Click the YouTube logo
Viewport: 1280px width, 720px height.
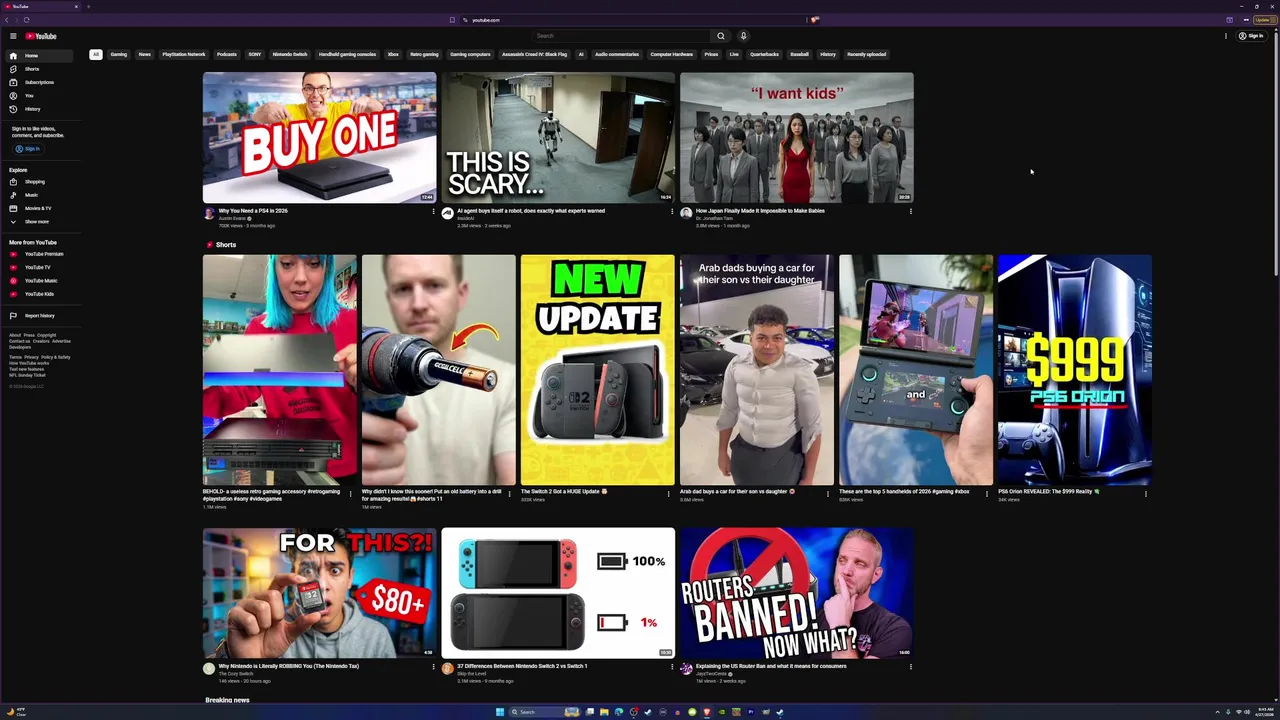(41, 36)
